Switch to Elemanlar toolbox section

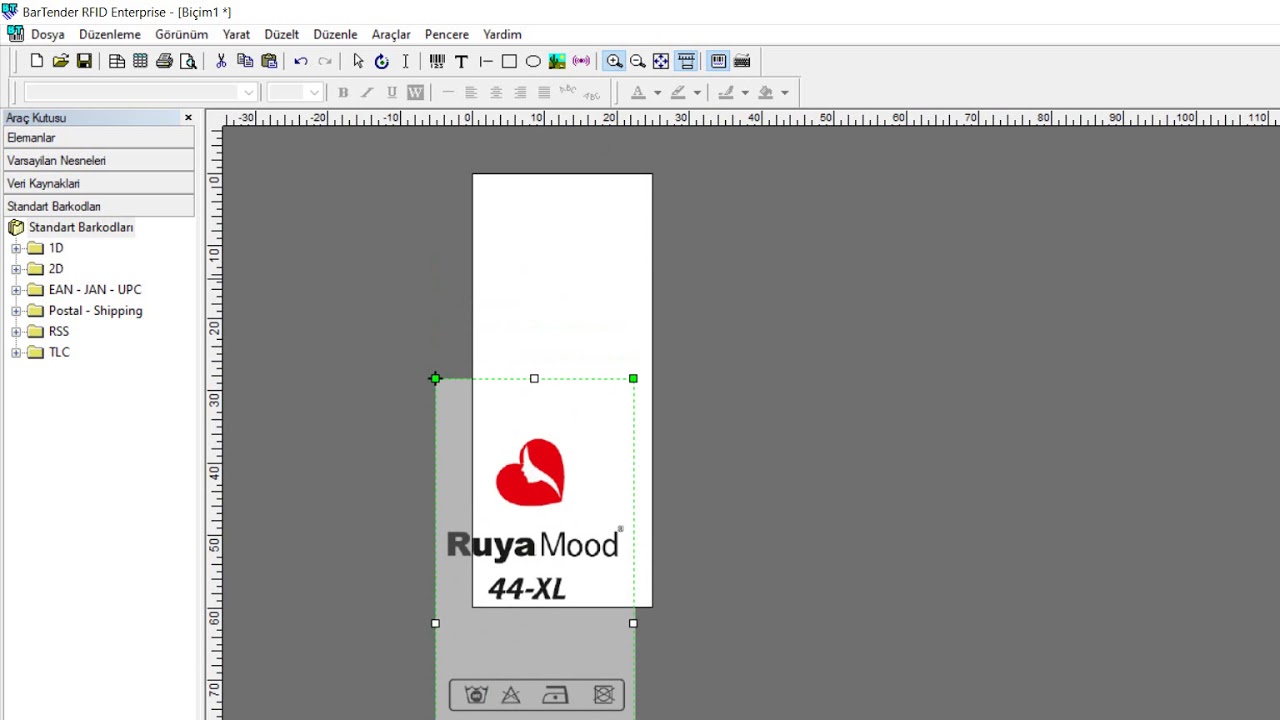point(99,138)
